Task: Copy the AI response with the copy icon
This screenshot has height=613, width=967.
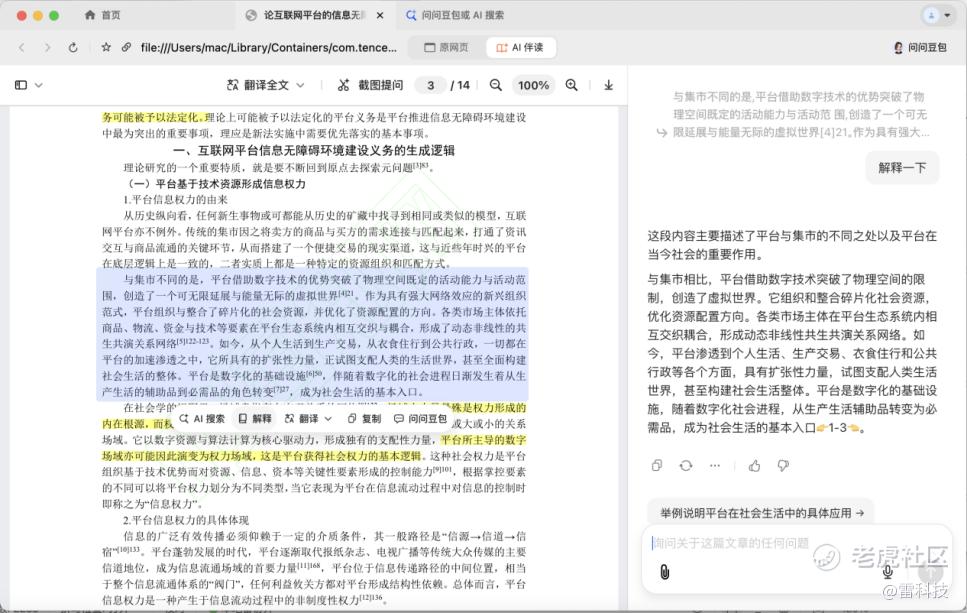Action: [x=657, y=466]
